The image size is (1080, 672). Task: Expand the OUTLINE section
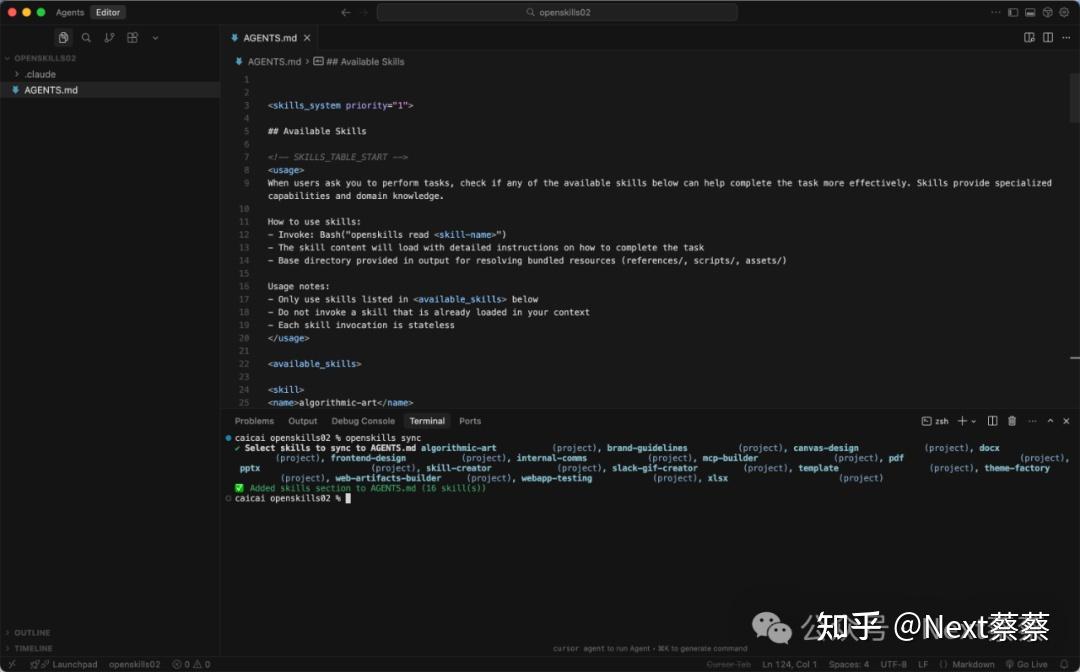(30, 632)
